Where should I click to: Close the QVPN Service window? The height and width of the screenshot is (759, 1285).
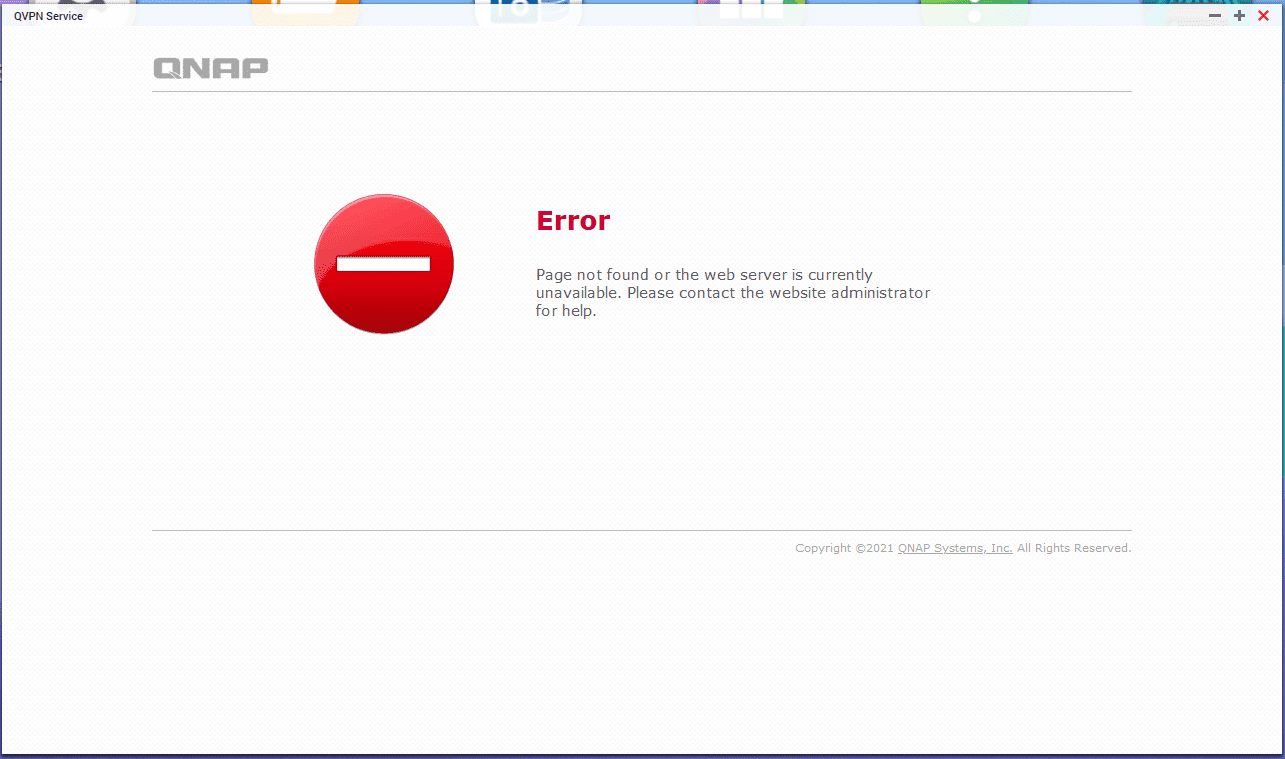tap(1263, 15)
